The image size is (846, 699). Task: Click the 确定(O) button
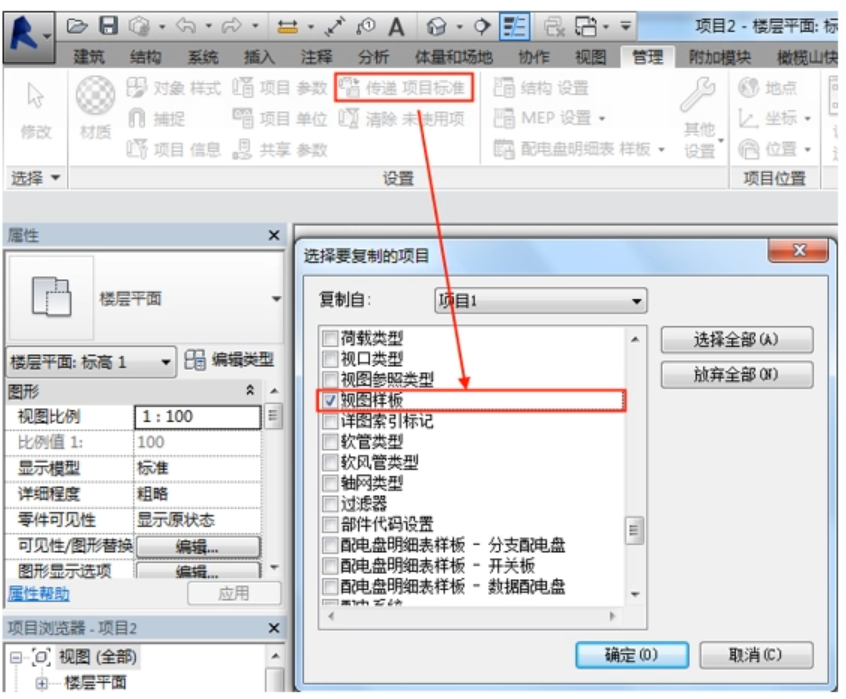tap(632, 656)
